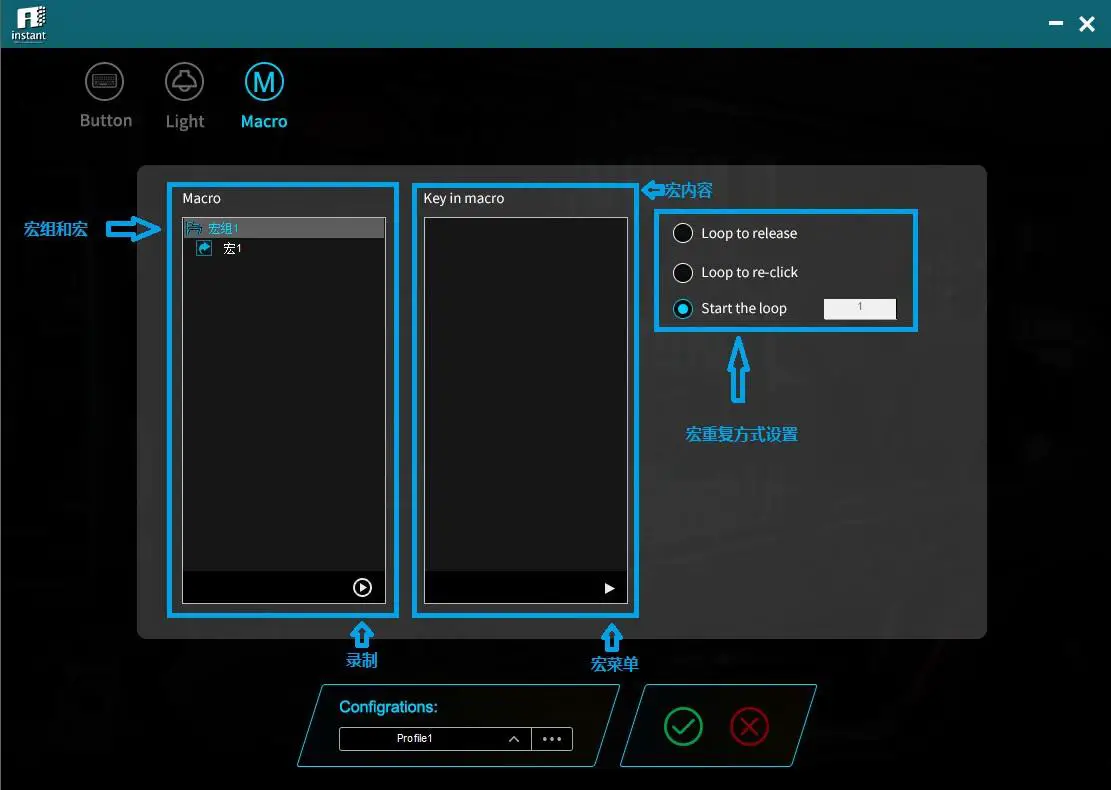Screen dimensions: 1111x790
Task: Close the instant software window
Action: (1087, 24)
